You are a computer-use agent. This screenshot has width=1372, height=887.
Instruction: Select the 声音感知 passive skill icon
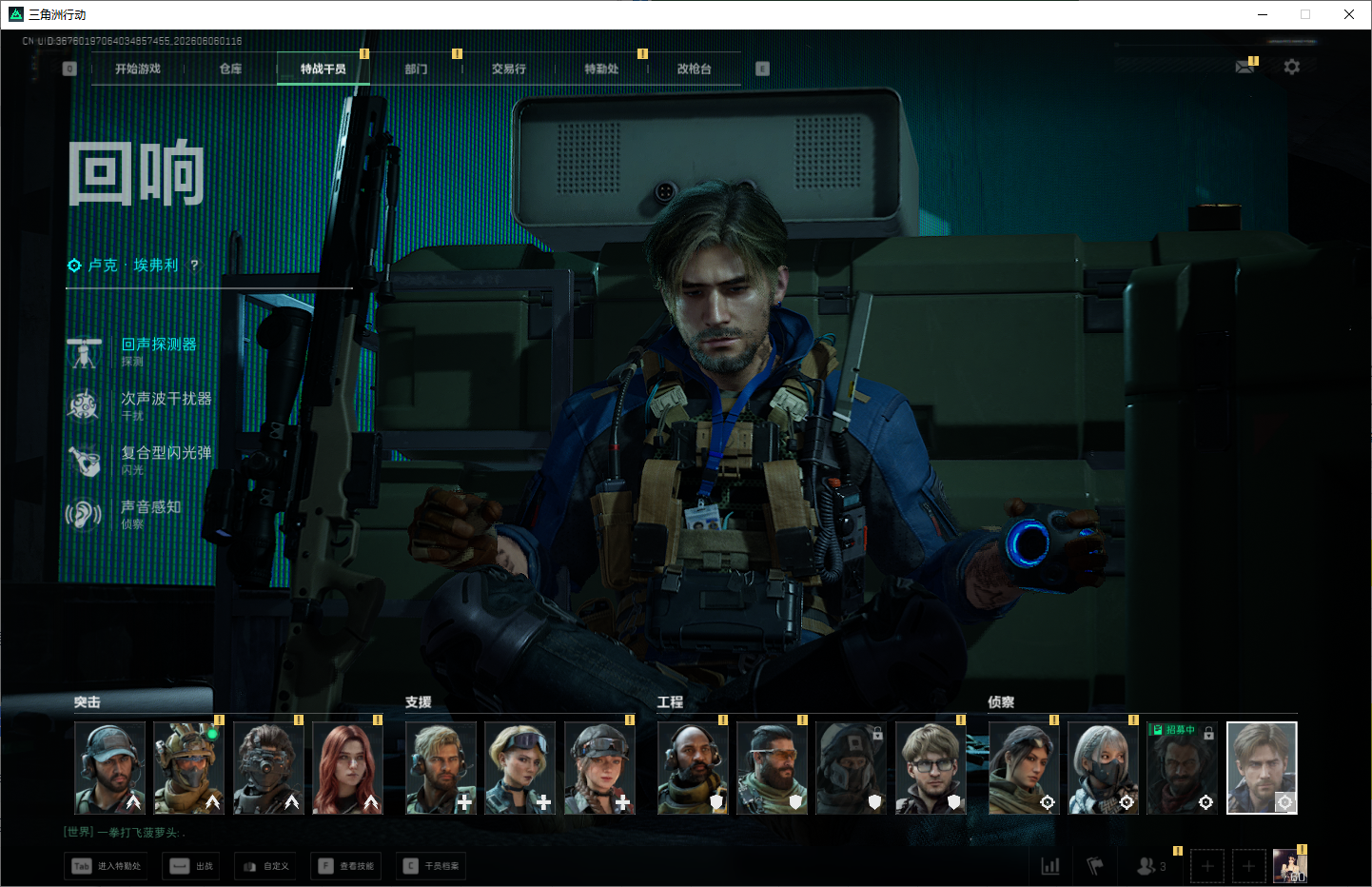(84, 515)
